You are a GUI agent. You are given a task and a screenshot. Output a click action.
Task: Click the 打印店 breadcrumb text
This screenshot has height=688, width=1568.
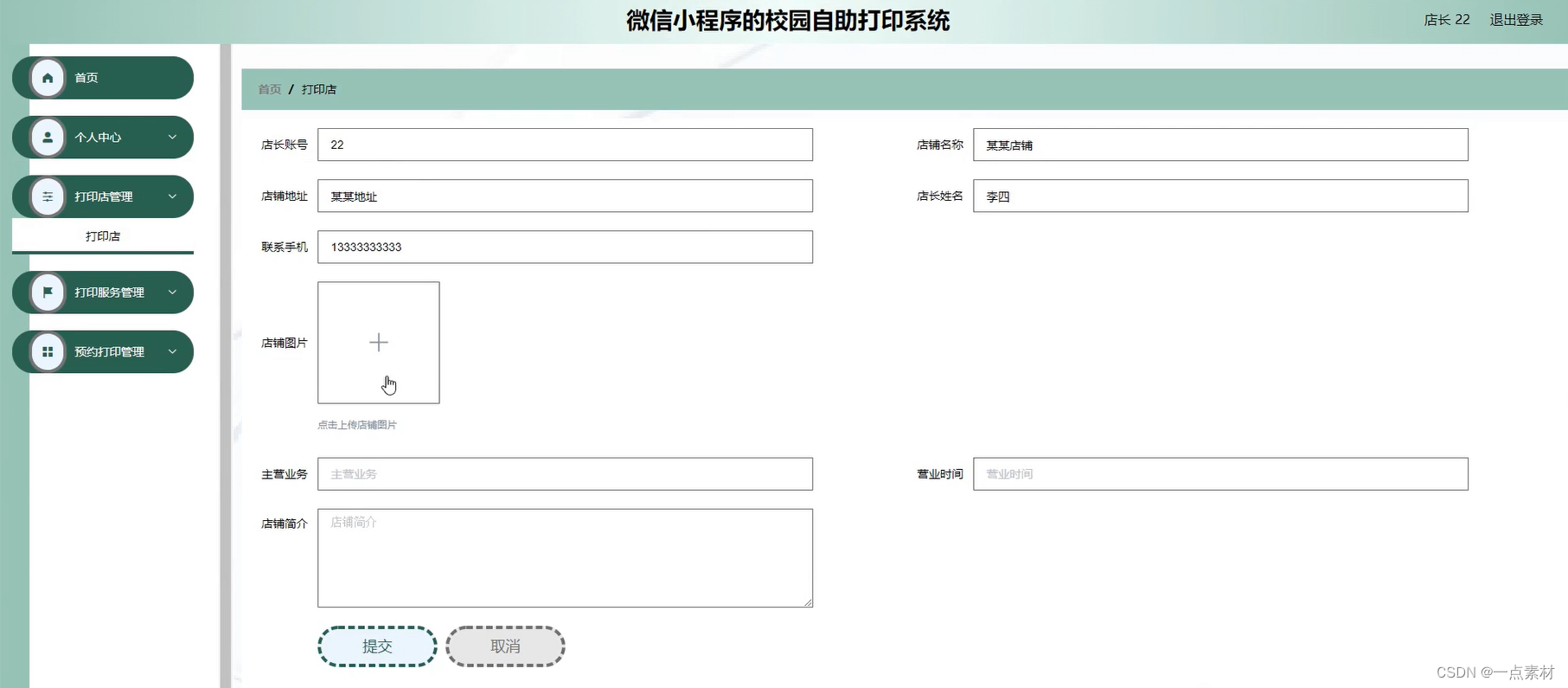pos(319,89)
